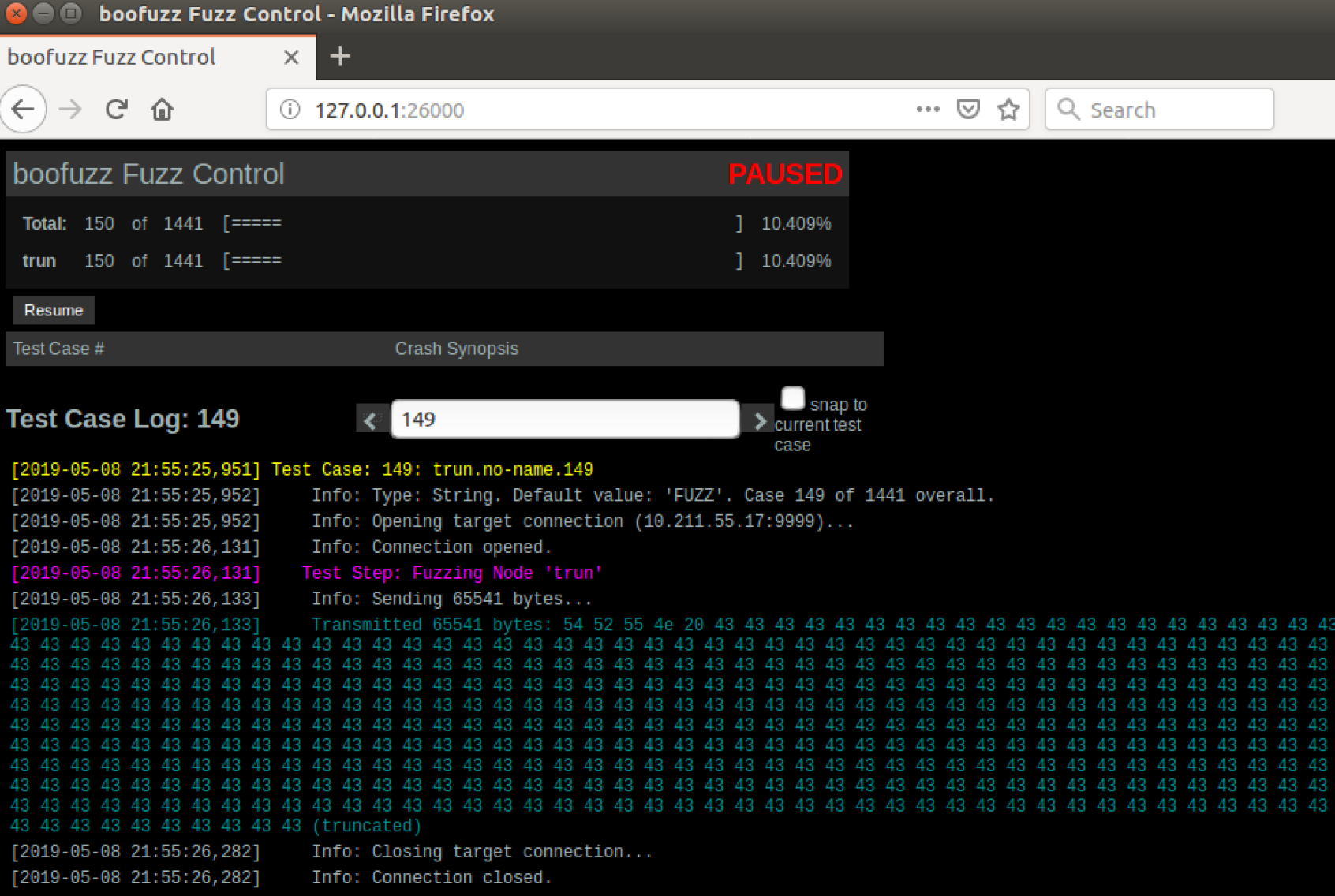Click the PAUSED status label

click(785, 174)
